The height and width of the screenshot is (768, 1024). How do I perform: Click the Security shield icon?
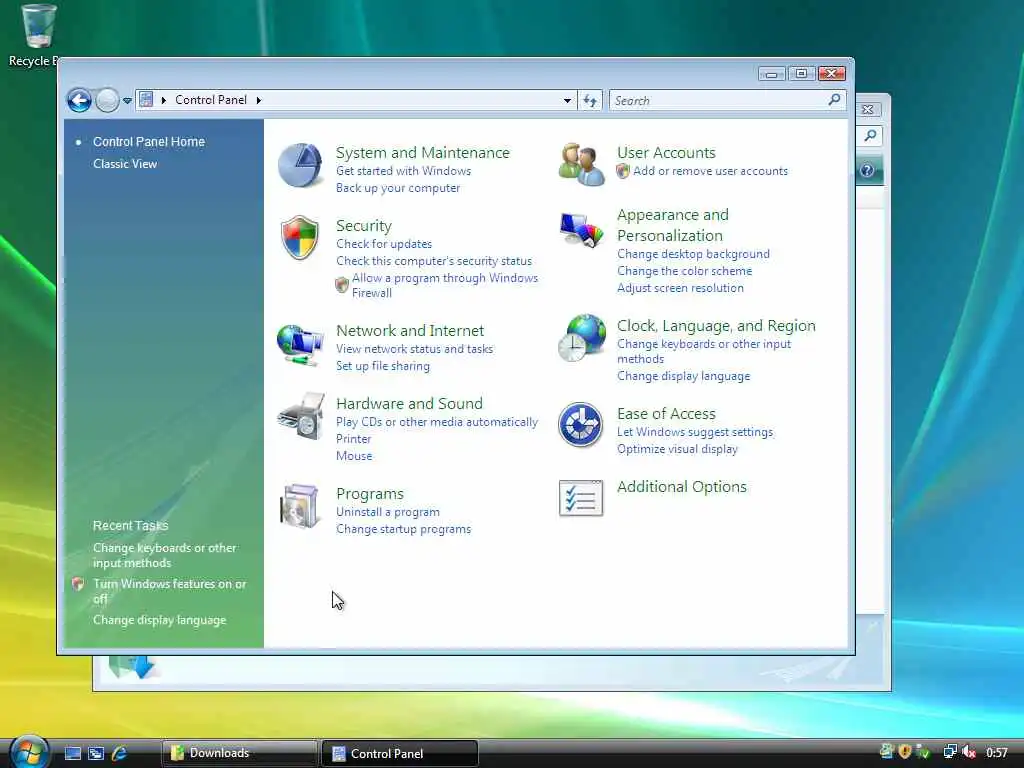[x=300, y=238]
